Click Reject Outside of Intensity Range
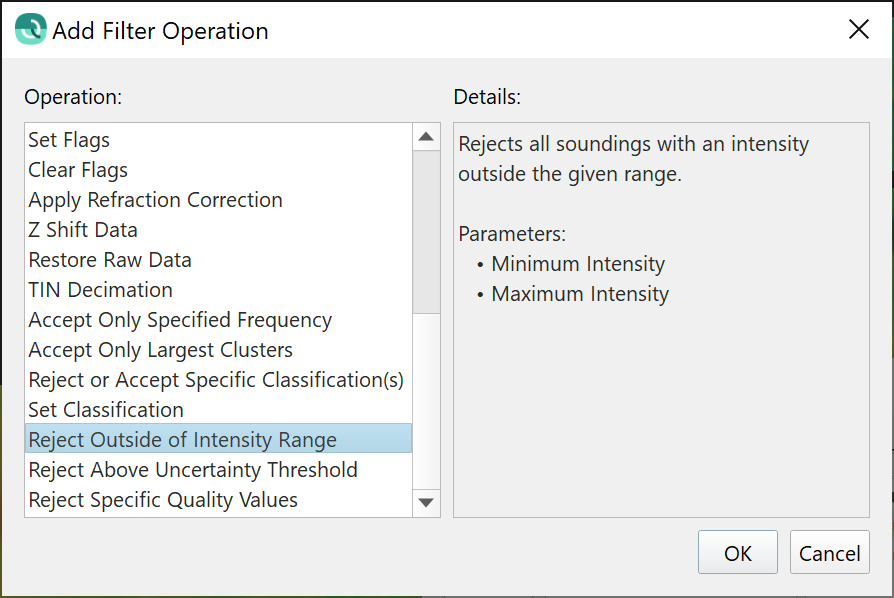 [182, 440]
